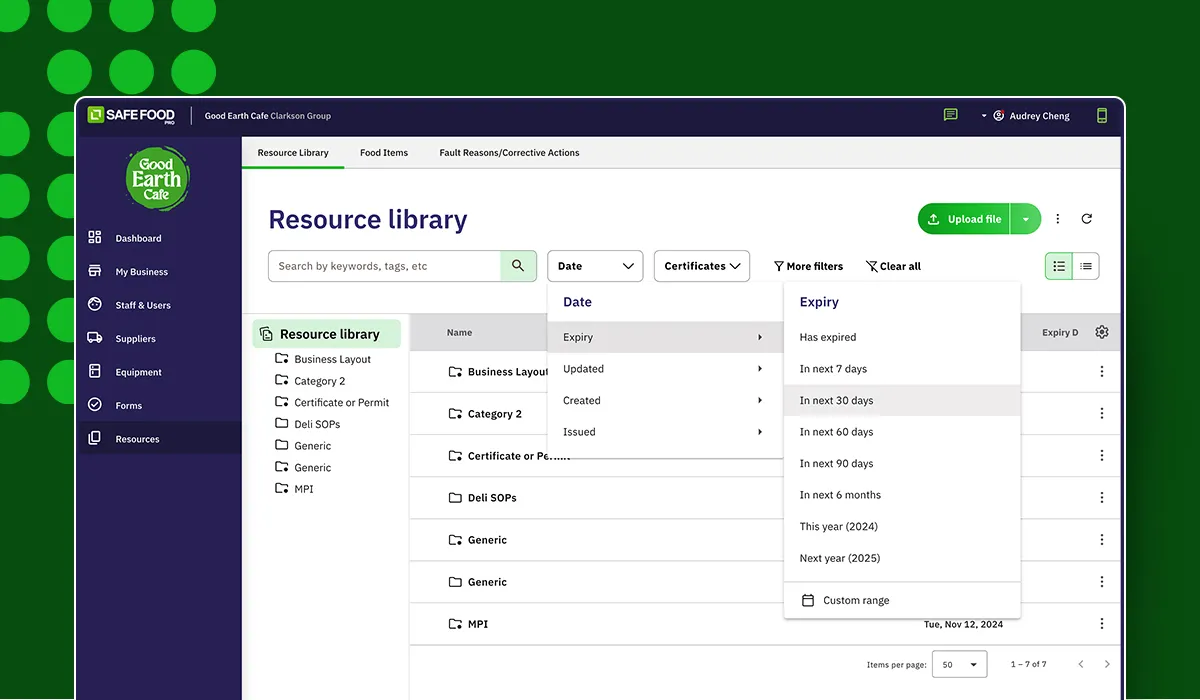Select Next year (2025)
The width and height of the screenshot is (1200, 700).
tap(902, 558)
